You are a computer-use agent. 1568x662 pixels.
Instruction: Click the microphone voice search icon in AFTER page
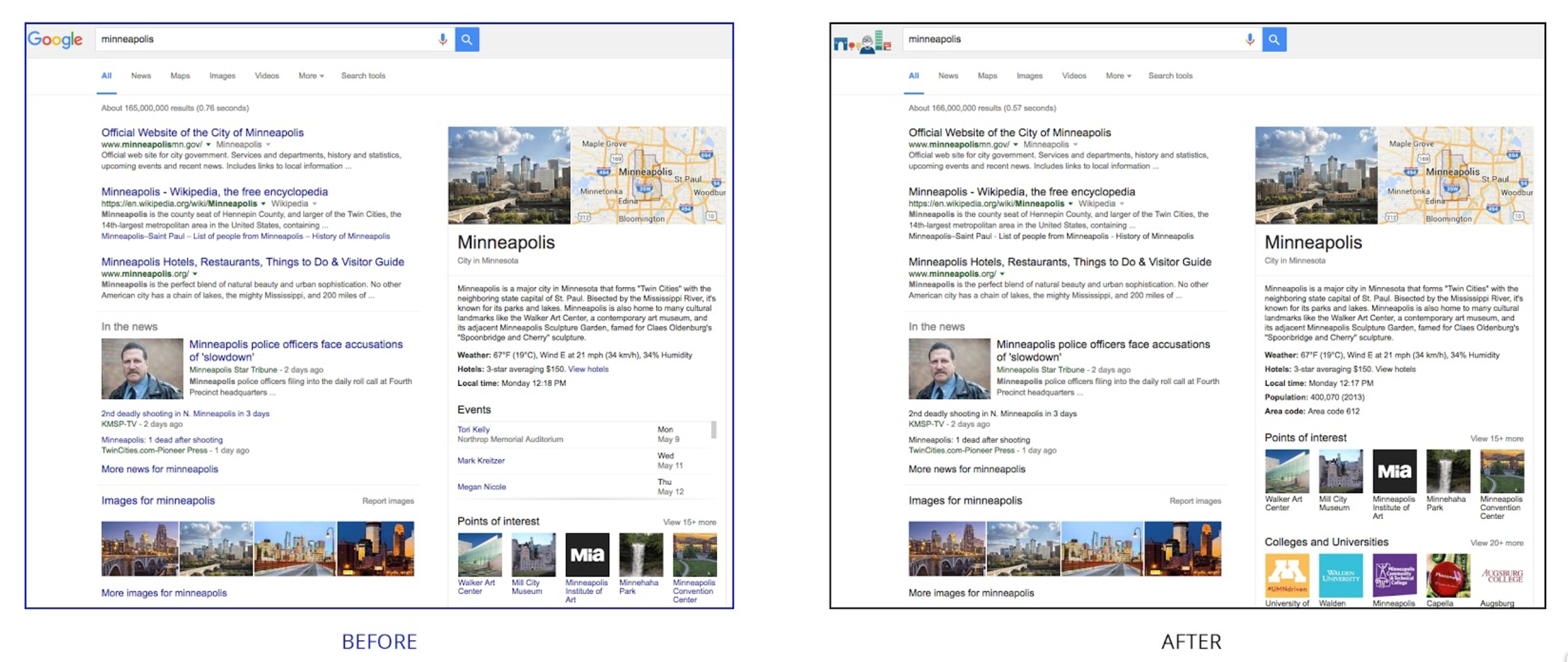point(1250,40)
